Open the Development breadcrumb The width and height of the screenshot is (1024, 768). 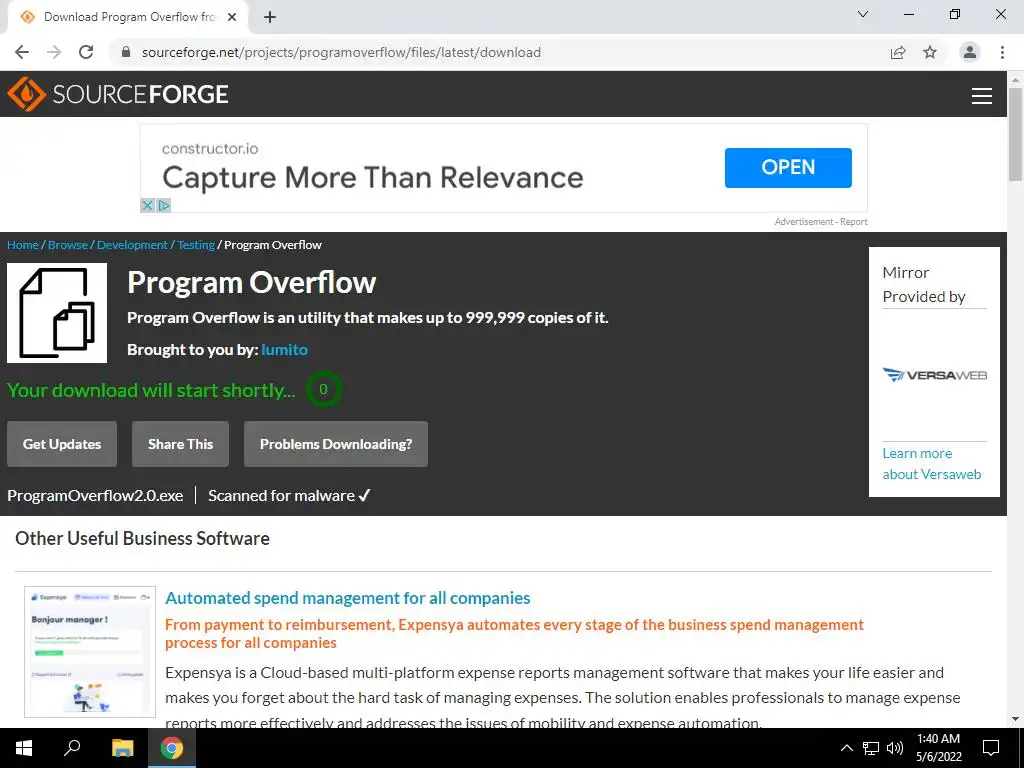pos(133,245)
